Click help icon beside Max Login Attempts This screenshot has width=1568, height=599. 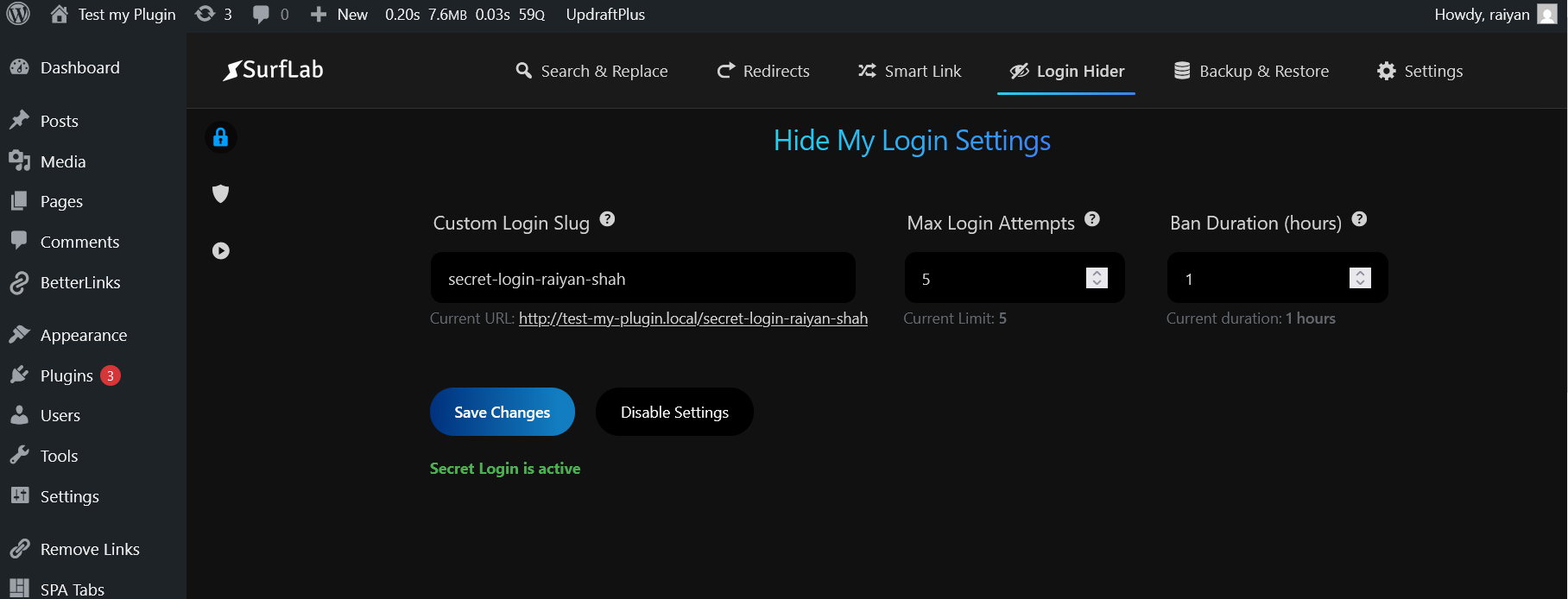pyautogui.click(x=1092, y=219)
